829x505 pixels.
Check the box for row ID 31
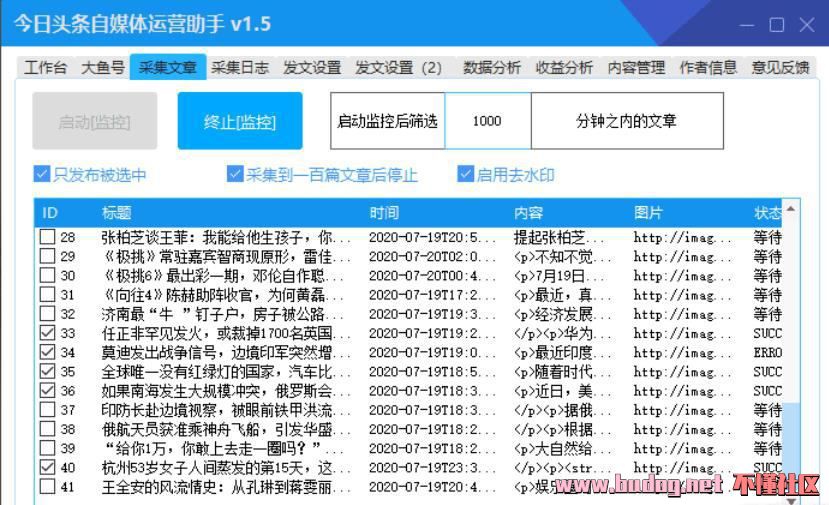(x=48, y=294)
